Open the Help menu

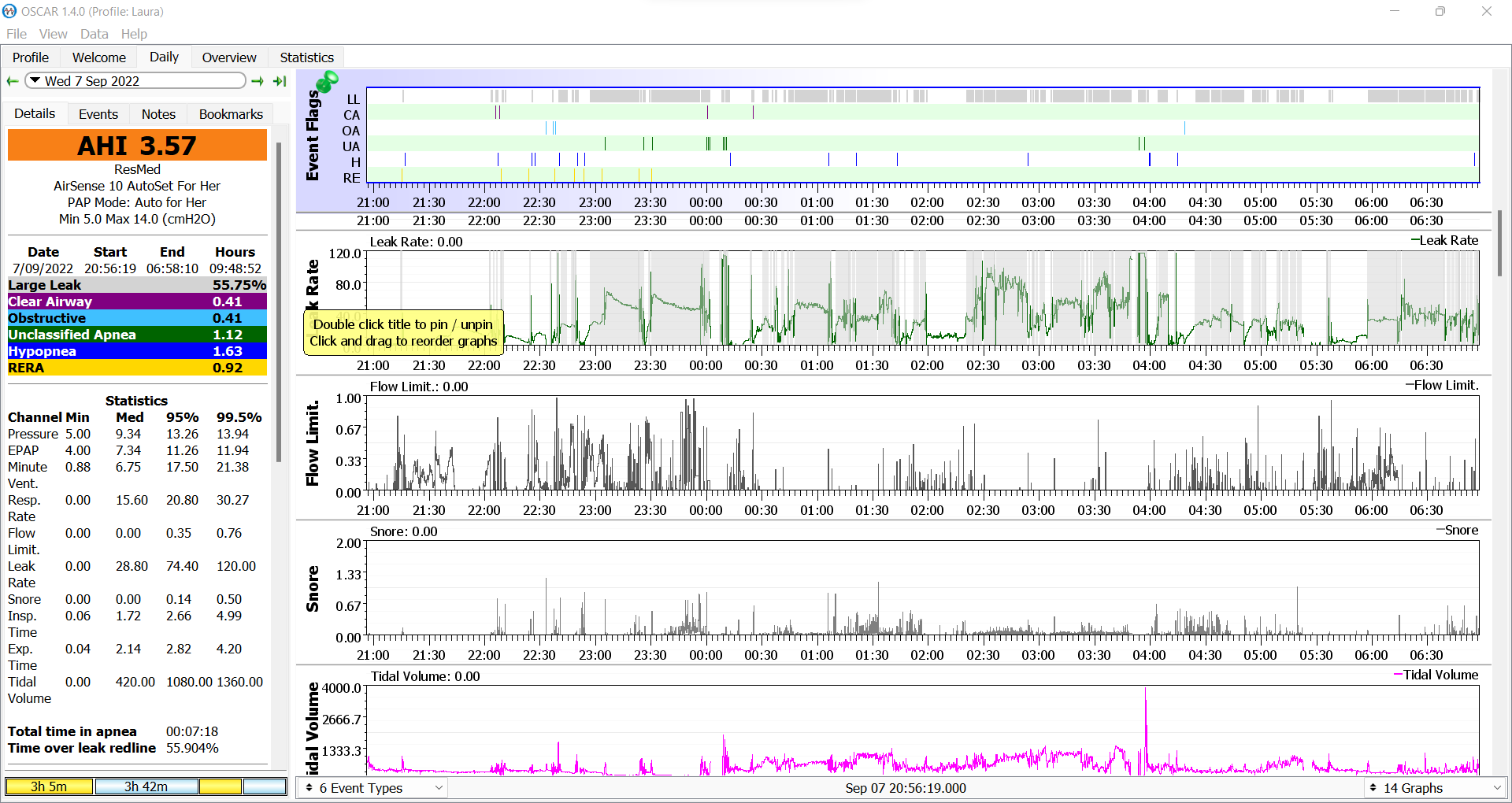[134, 34]
